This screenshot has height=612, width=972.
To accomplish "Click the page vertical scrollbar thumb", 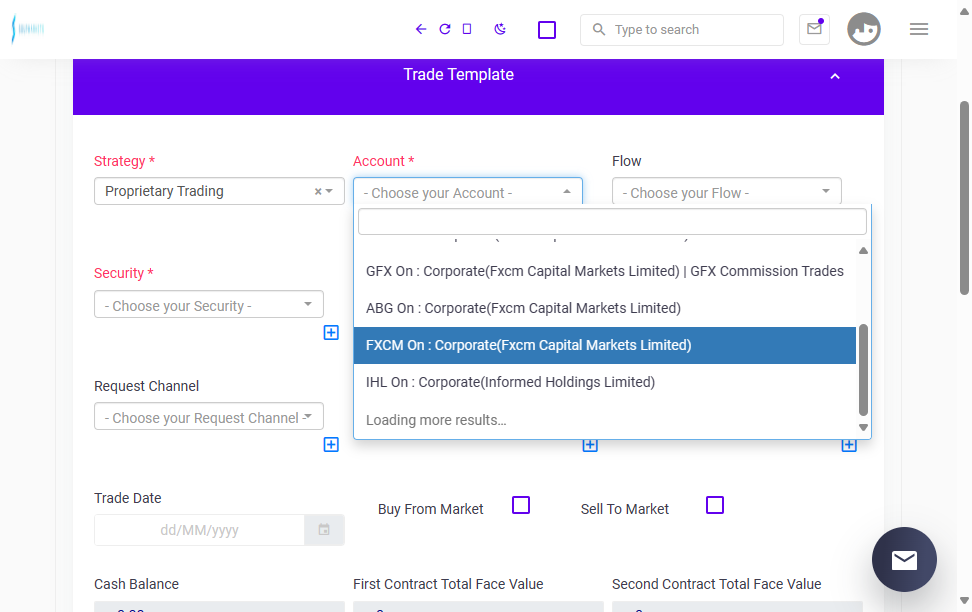I will coord(964,198).
